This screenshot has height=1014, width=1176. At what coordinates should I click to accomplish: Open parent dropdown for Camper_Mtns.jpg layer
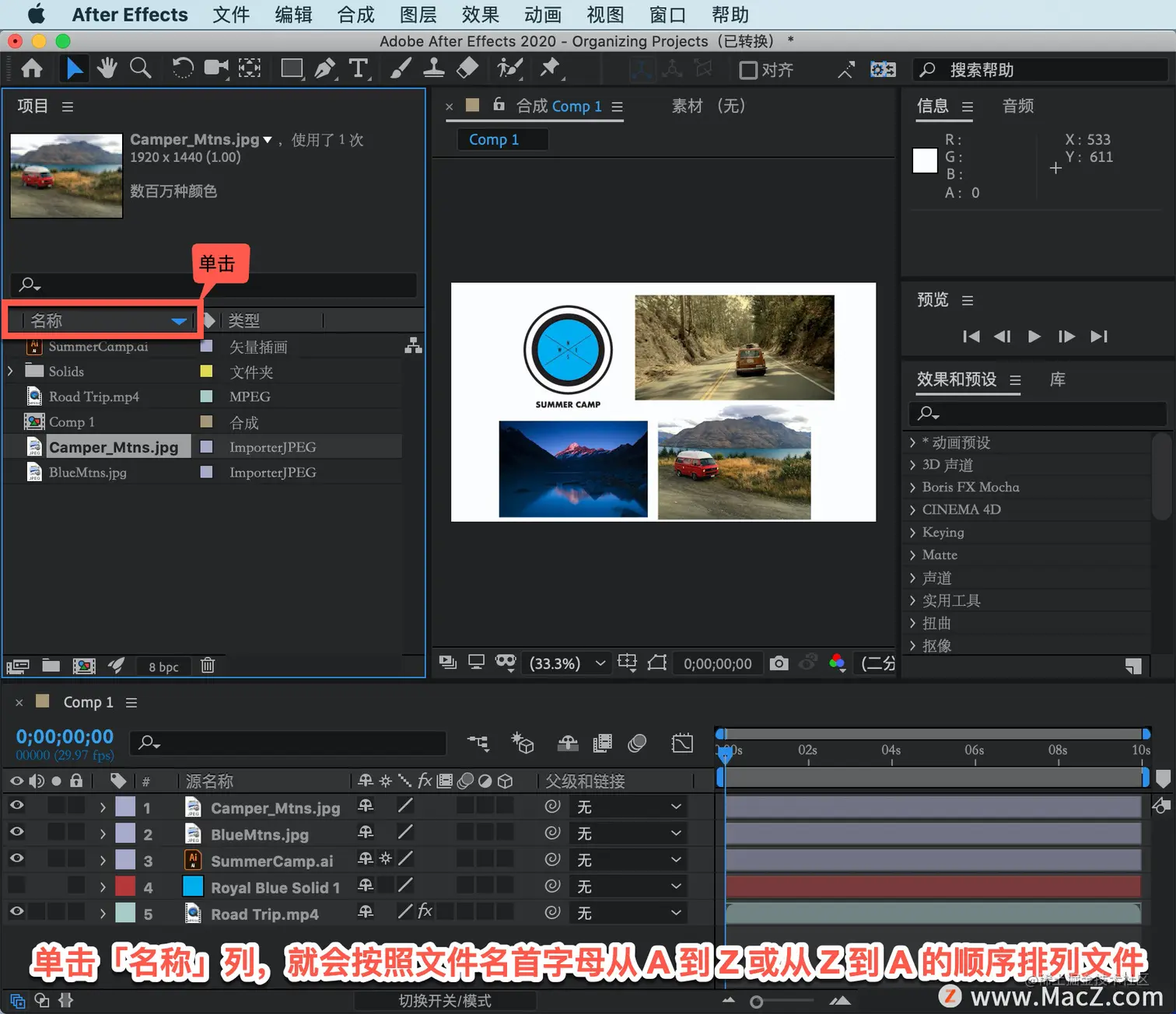pyautogui.click(x=628, y=807)
